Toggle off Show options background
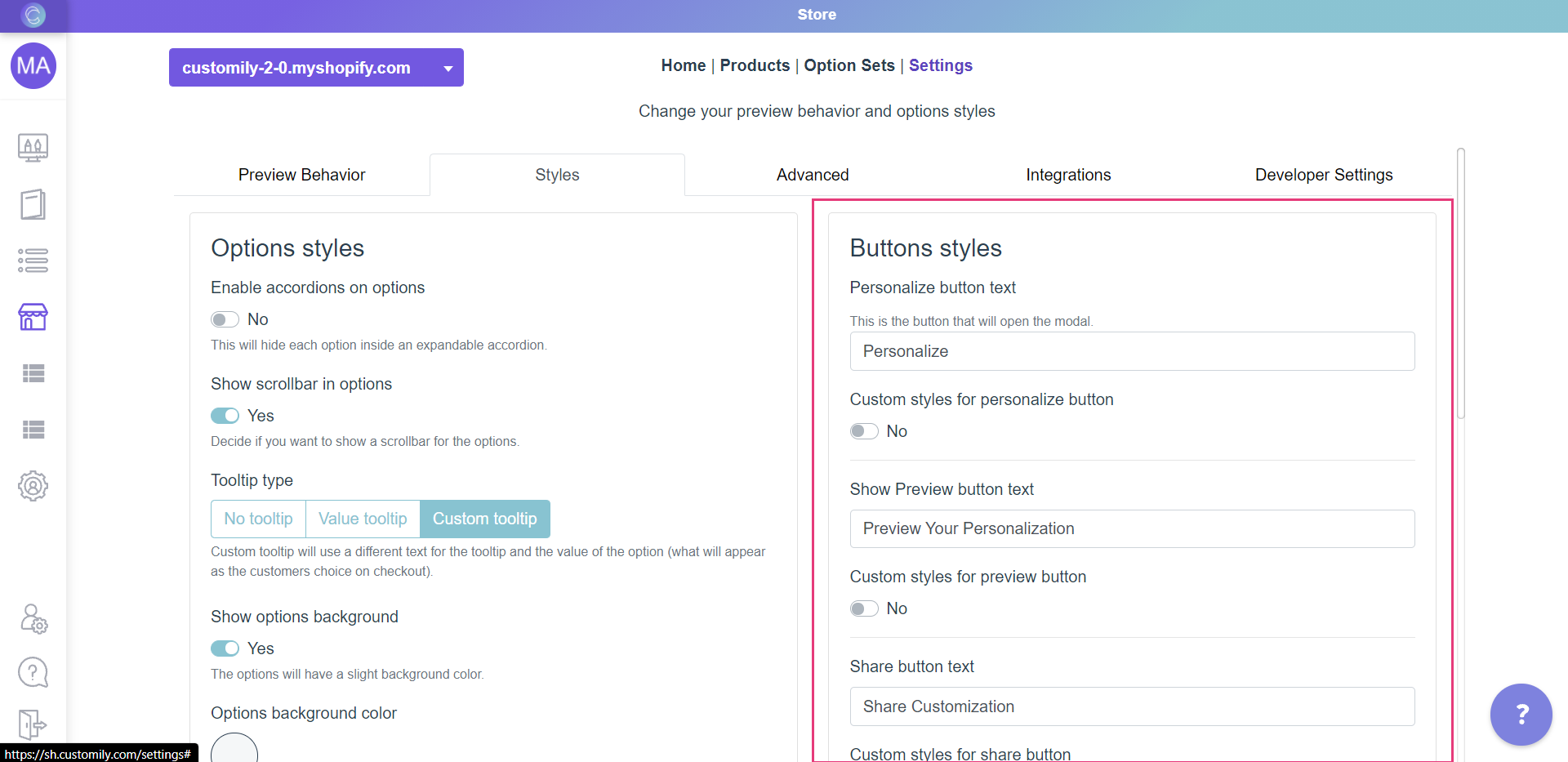This screenshot has height=762, width=1568. coord(225,648)
